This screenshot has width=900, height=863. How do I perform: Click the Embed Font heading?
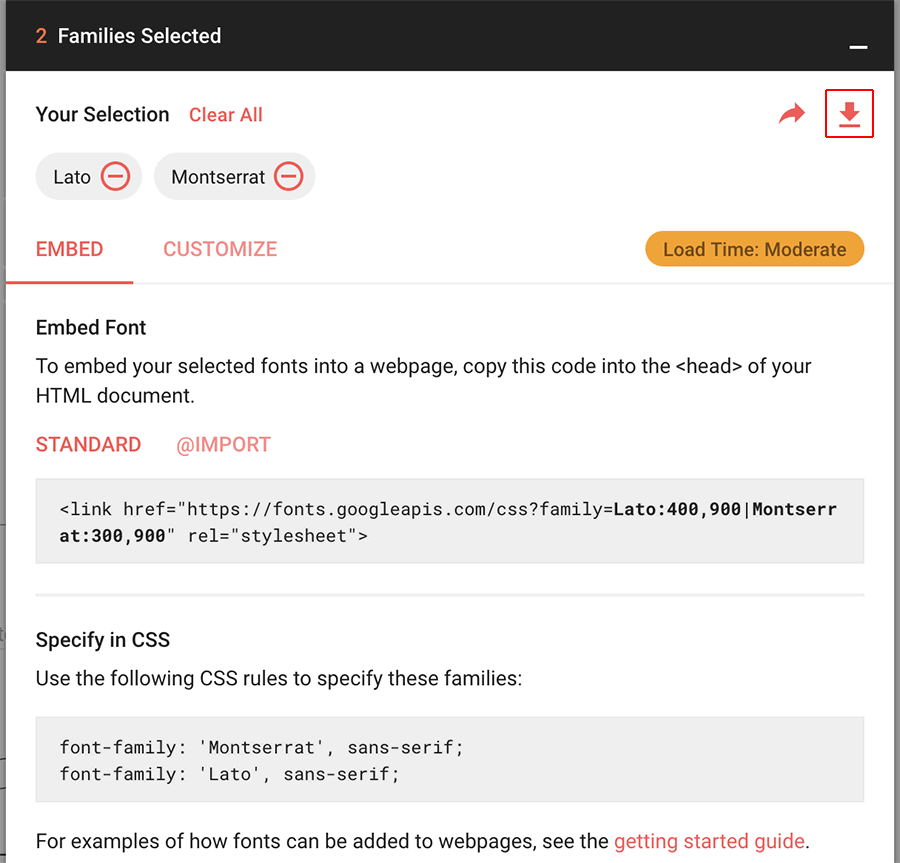click(91, 328)
